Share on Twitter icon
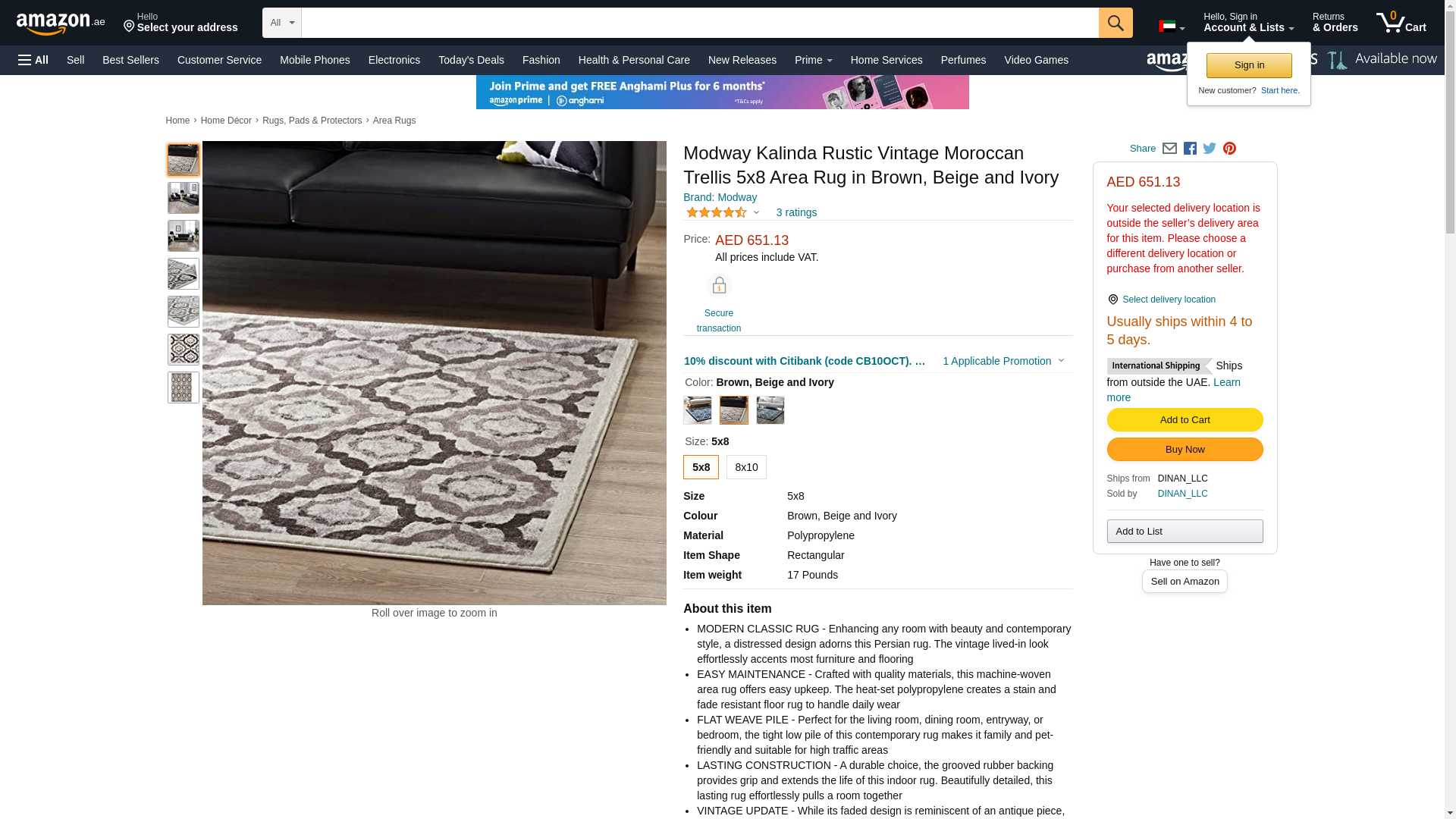This screenshot has height=819, width=1456. click(1210, 149)
